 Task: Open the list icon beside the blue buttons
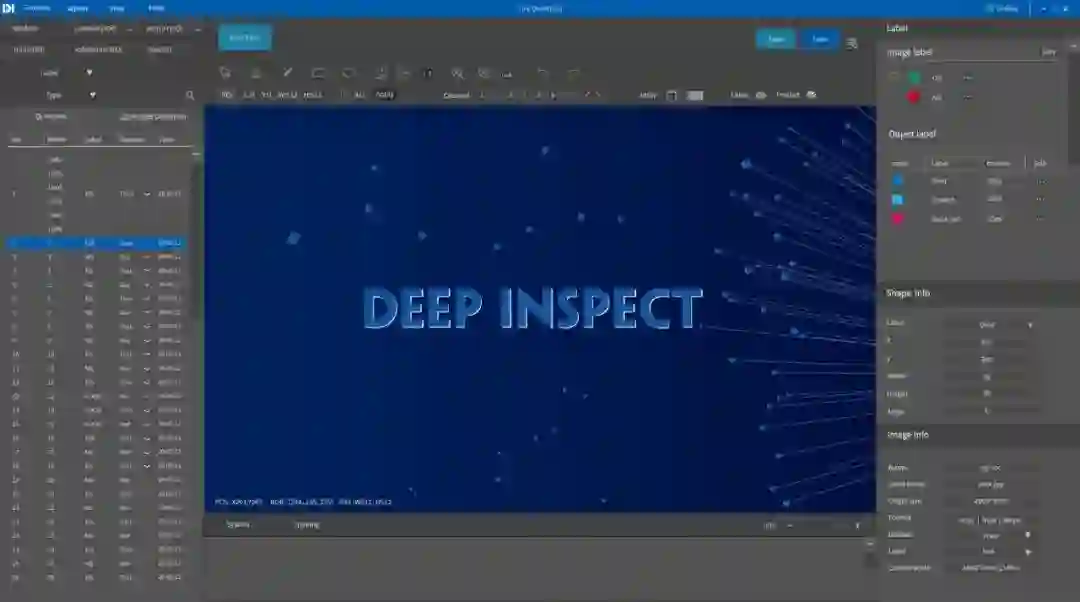(x=852, y=43)
